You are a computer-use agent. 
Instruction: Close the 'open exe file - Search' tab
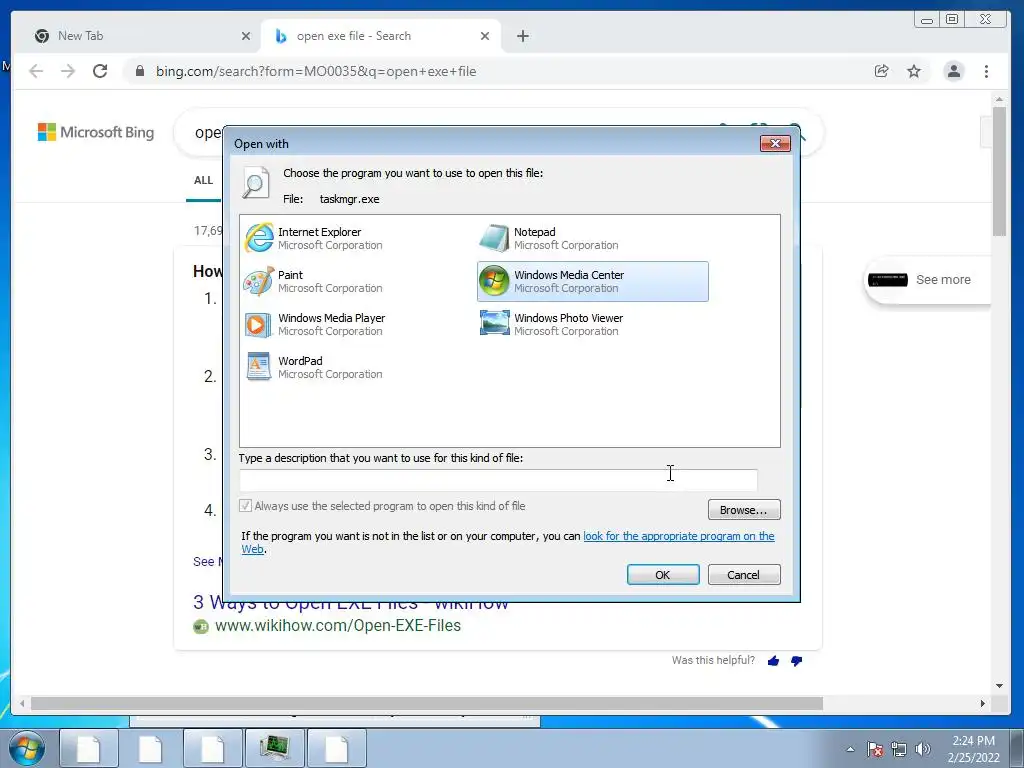(x=485, y=36)
